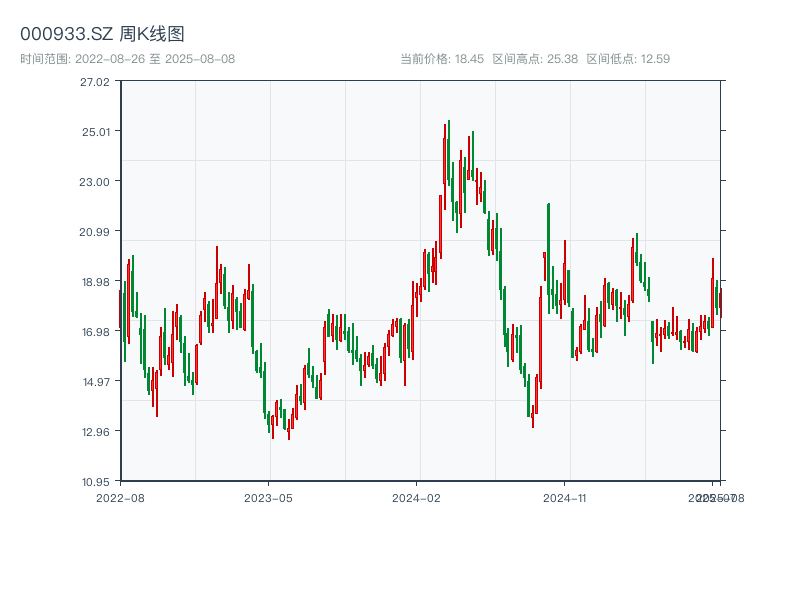Image resolution: width=800 pixels, height=600 pixels.
Task: Select the 16.98 price tick label
Action: click(x=96, y=332)
